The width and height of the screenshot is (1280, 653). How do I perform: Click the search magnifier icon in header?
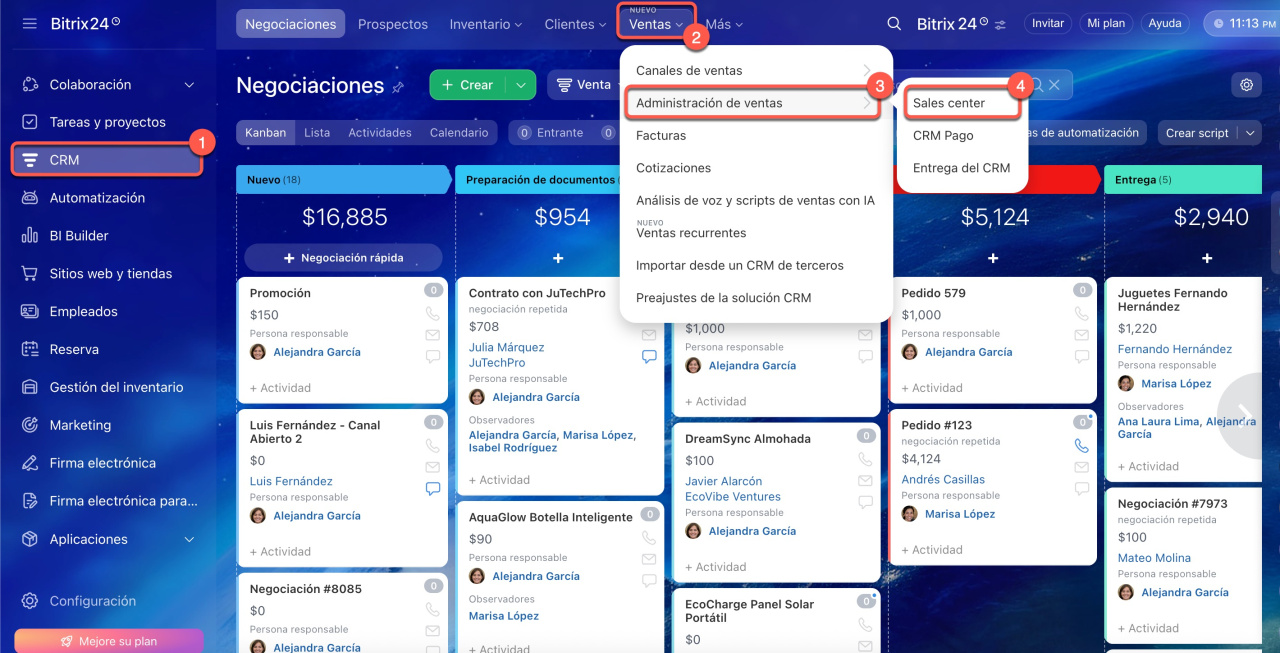[894, 24]
